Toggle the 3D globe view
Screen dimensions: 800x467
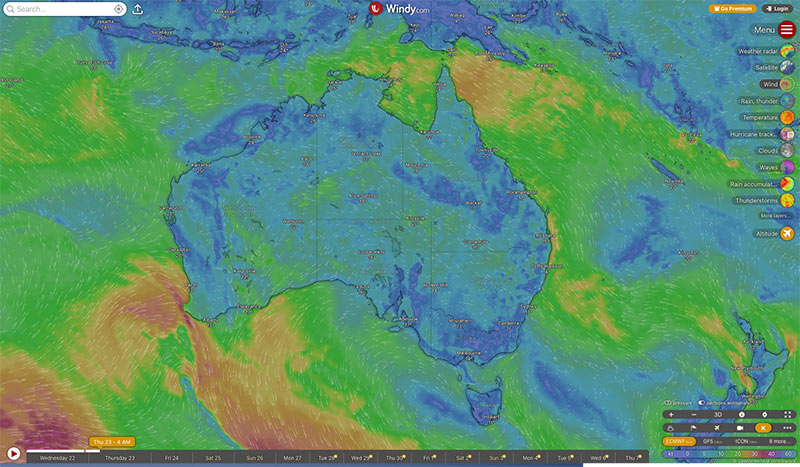point(718,414)
